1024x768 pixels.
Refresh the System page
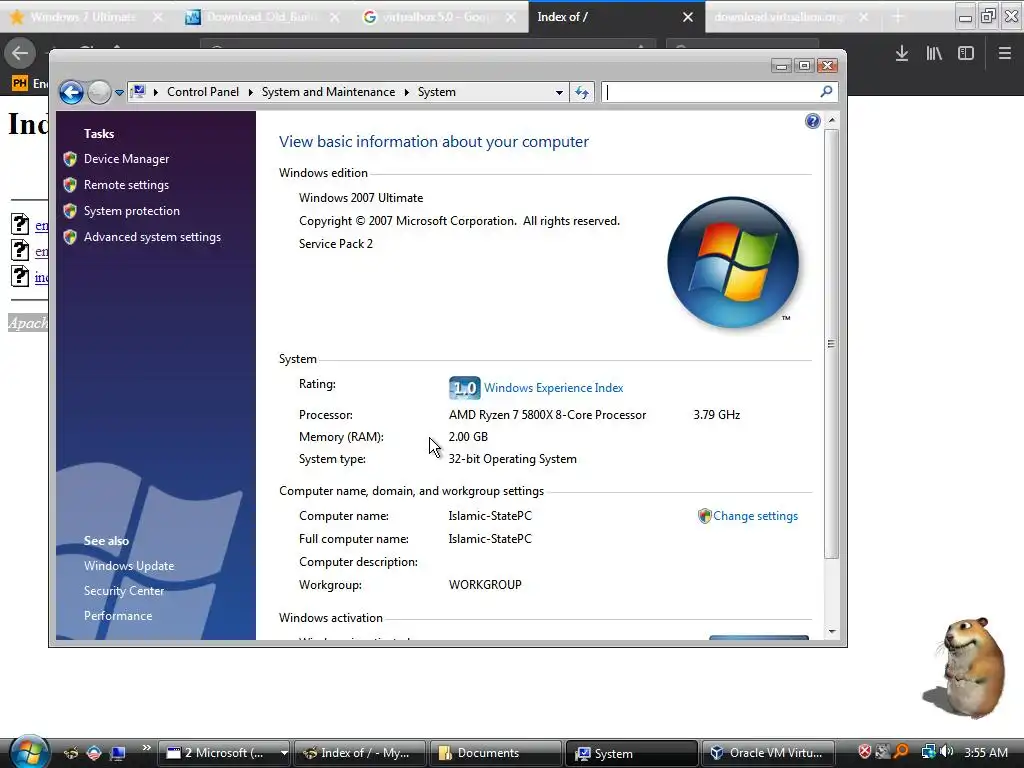tap(581, 93)
